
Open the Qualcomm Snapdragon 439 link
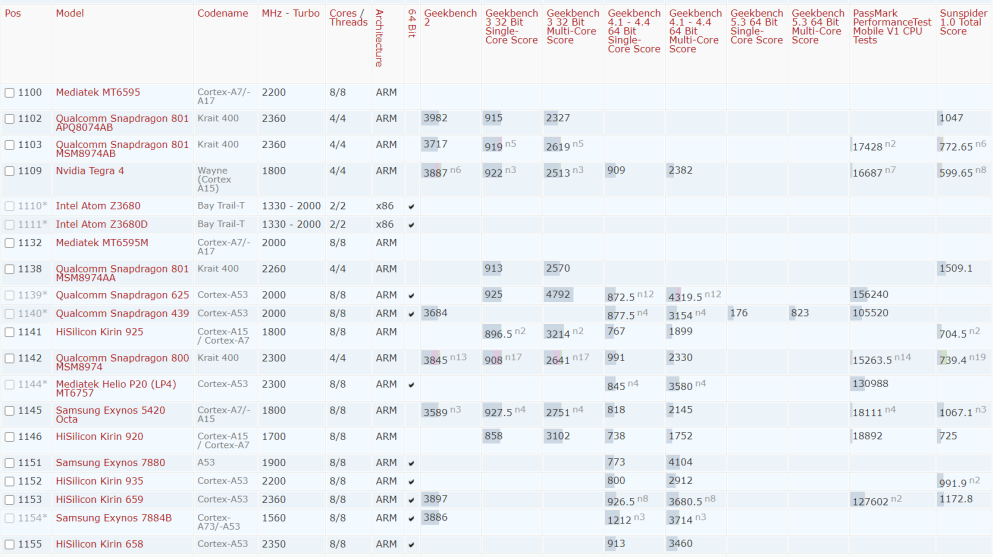(x=122, y=314)
